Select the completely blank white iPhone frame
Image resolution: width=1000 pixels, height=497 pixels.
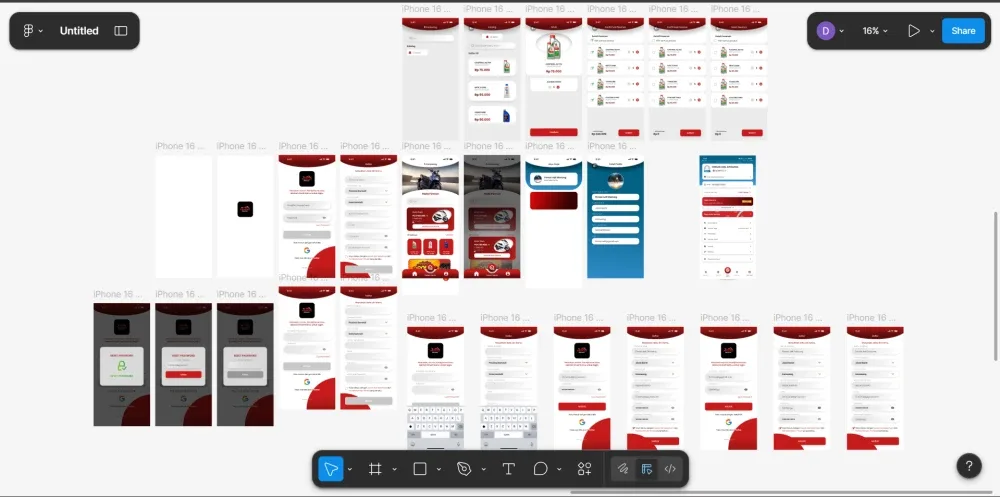coord(184,217)
